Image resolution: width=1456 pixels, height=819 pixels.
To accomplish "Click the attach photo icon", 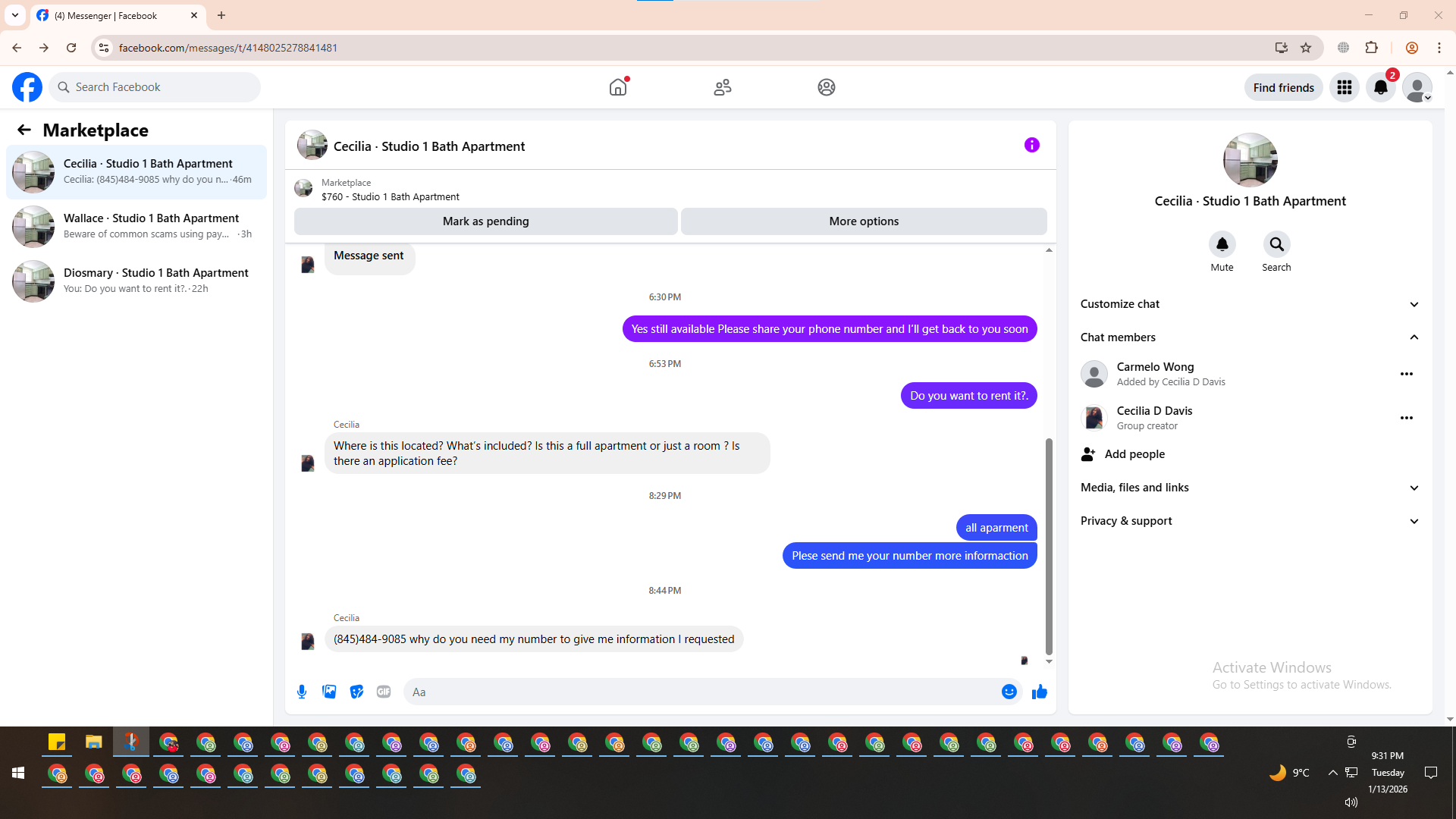I will tap(329, 692).
